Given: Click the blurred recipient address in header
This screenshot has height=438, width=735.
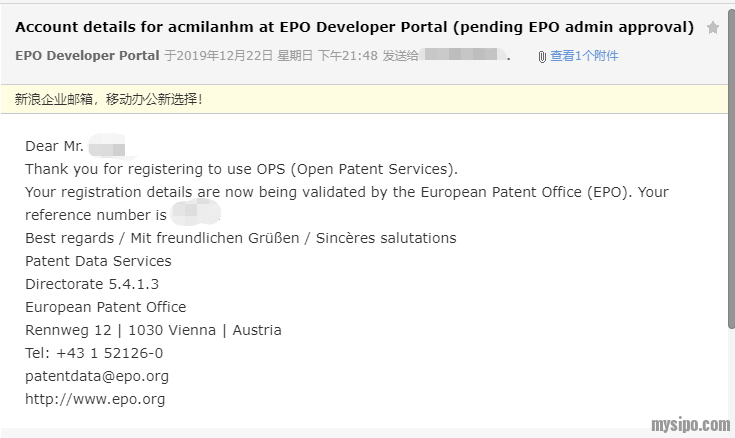Looking at the screenshot, I should [463, 56].
